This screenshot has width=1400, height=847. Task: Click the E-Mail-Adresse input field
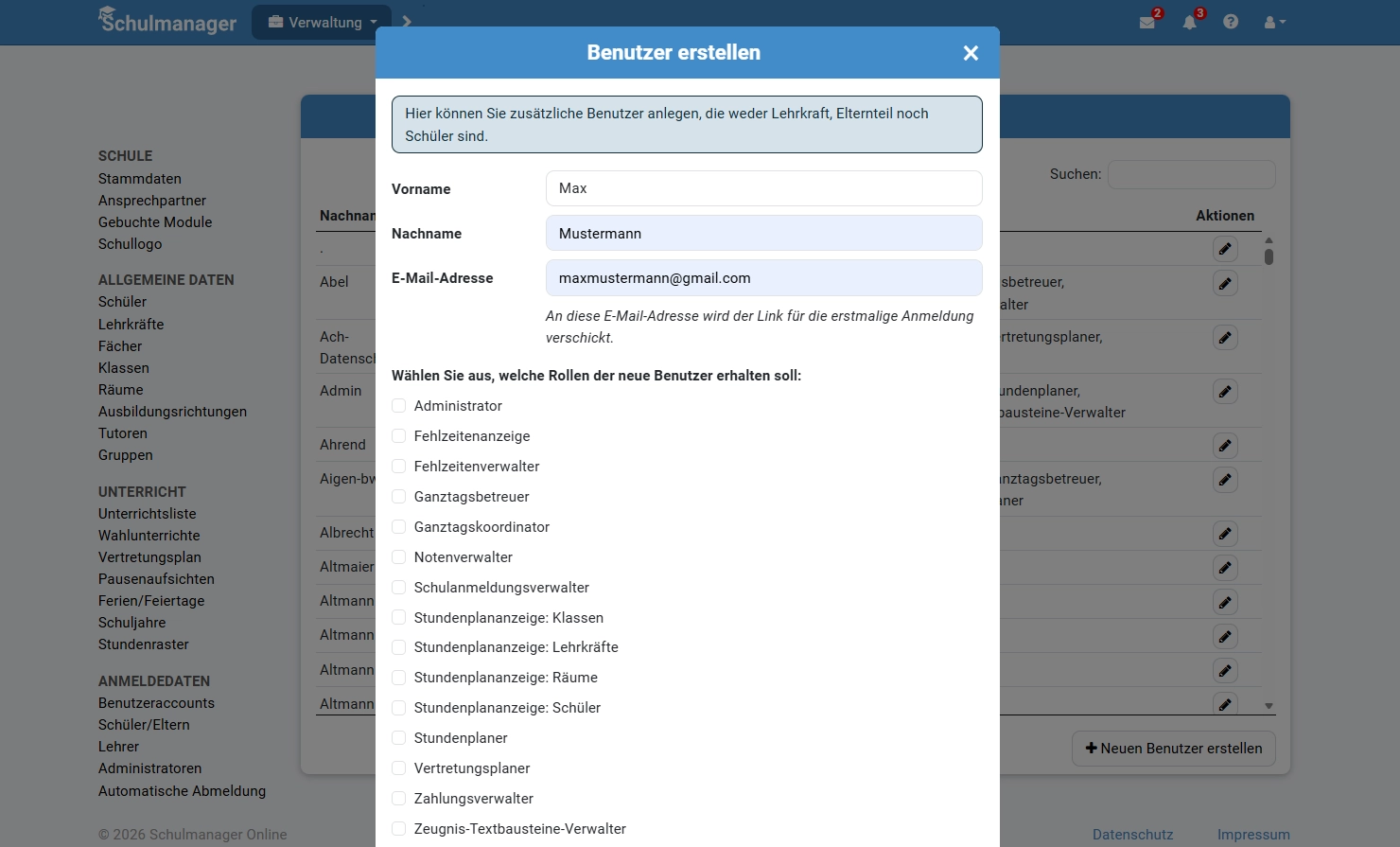point(763,278)
